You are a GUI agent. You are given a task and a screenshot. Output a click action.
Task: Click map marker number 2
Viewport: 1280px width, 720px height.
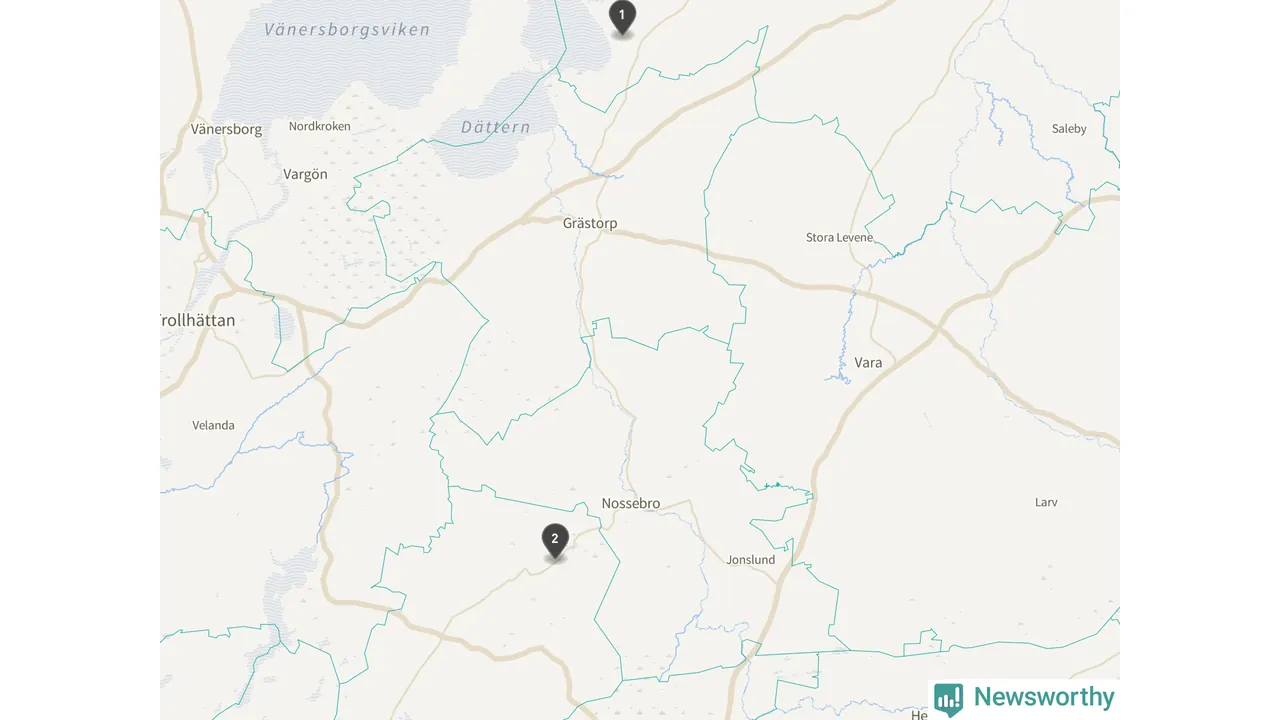pyautogui.click(x=555, y=542)
